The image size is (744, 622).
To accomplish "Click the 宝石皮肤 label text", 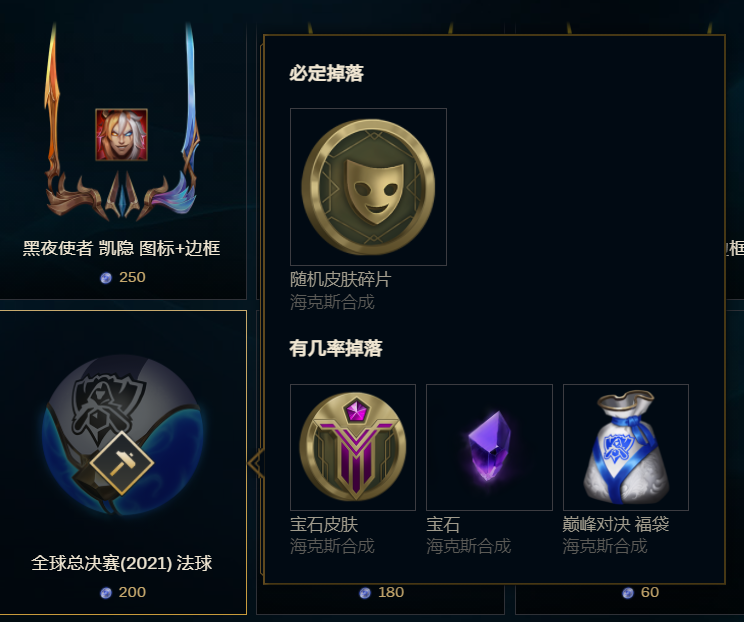I will tap(324, 524).
